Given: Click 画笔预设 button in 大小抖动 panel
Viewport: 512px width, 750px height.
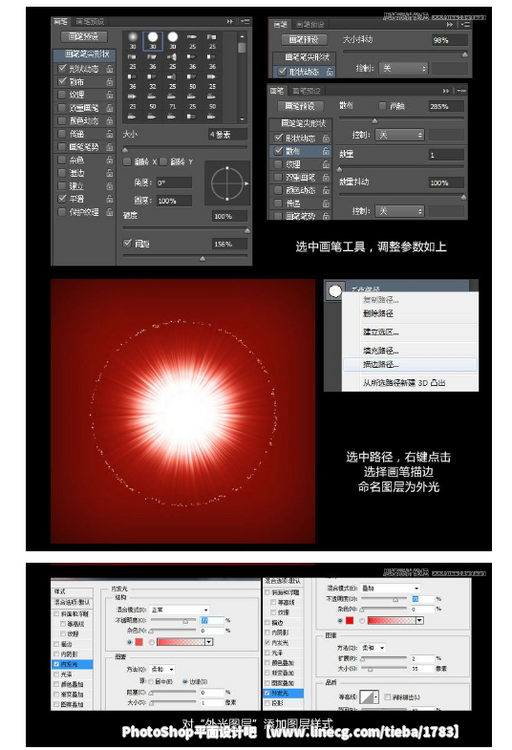Looking at the screenshot, I should pyautogui.click(x=303, y=40).
